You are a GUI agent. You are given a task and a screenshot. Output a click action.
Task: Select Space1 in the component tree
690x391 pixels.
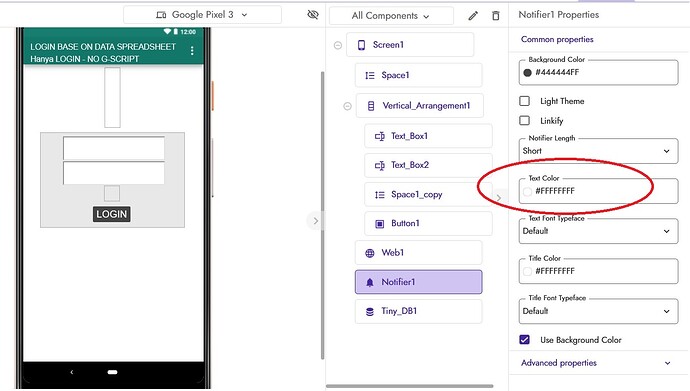coord(418,75)
